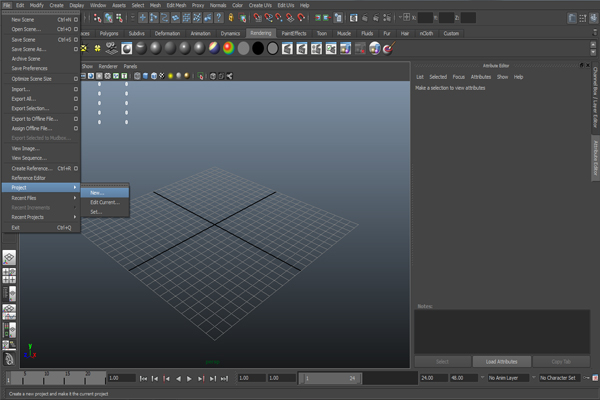Viewport: 600px width, 400px height.
Task: Switch to the Polygons shelf tab
Action: pos(109,33)
